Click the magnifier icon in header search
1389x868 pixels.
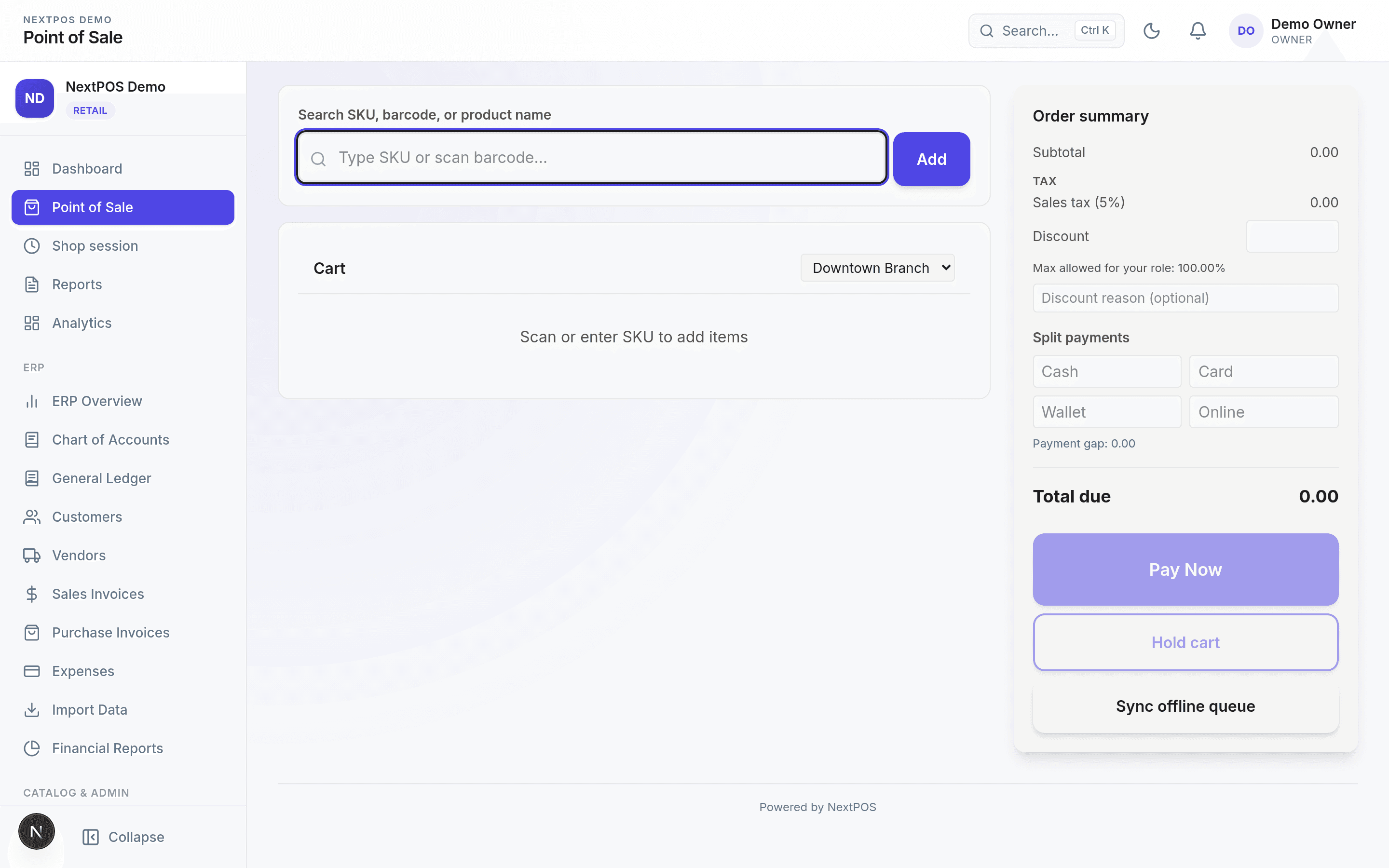987,31
